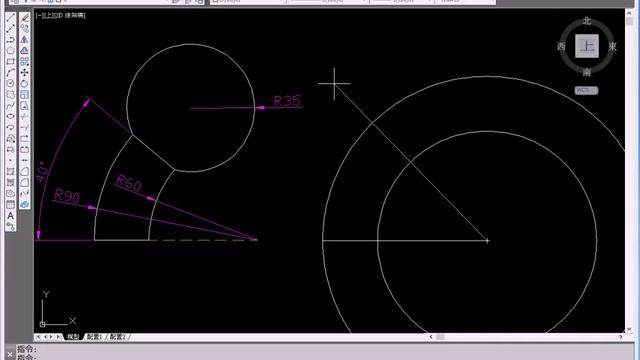Select the Offset tool

click(24, 51)
